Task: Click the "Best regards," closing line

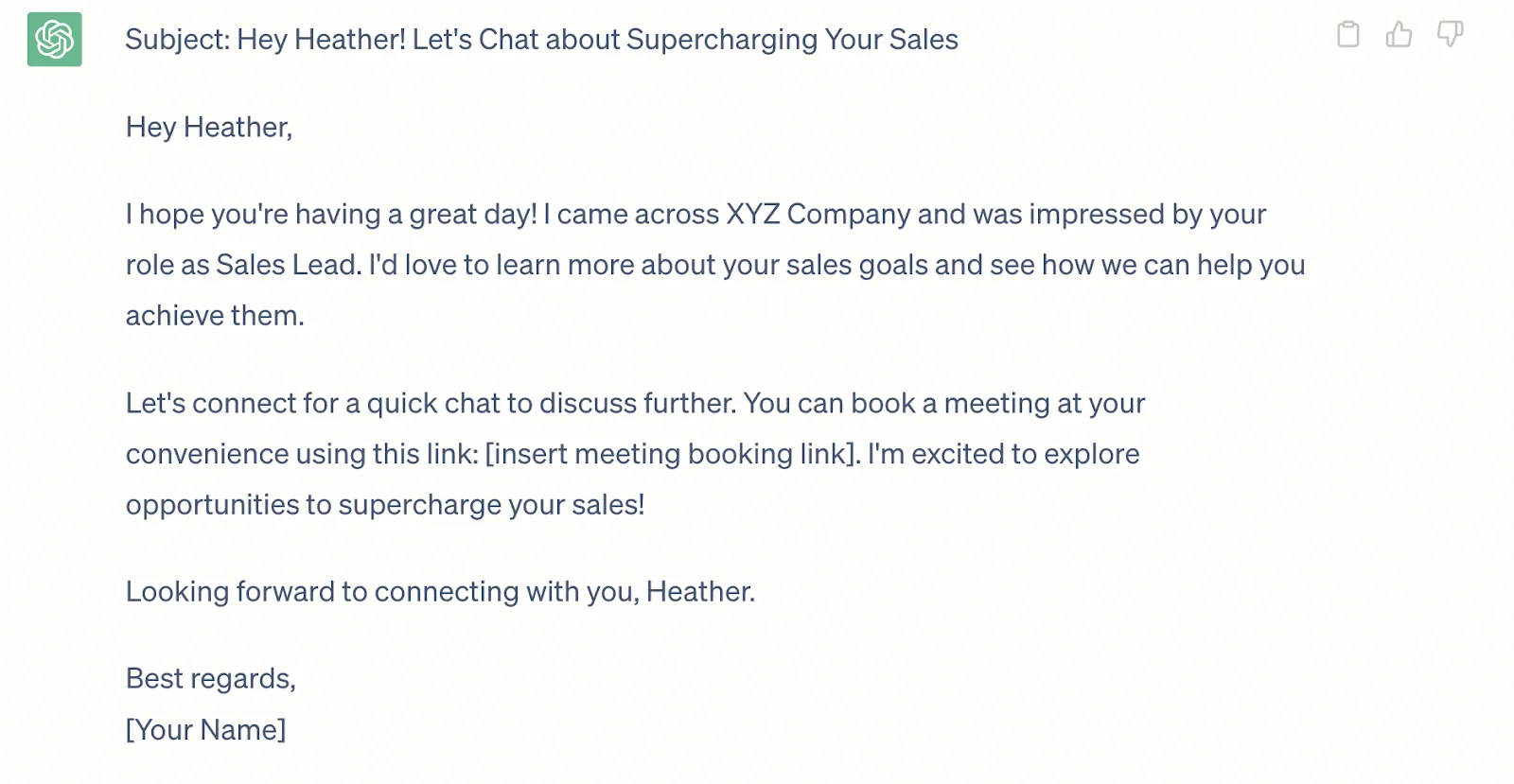Action: pyautogui.click(x=210, y=679)
